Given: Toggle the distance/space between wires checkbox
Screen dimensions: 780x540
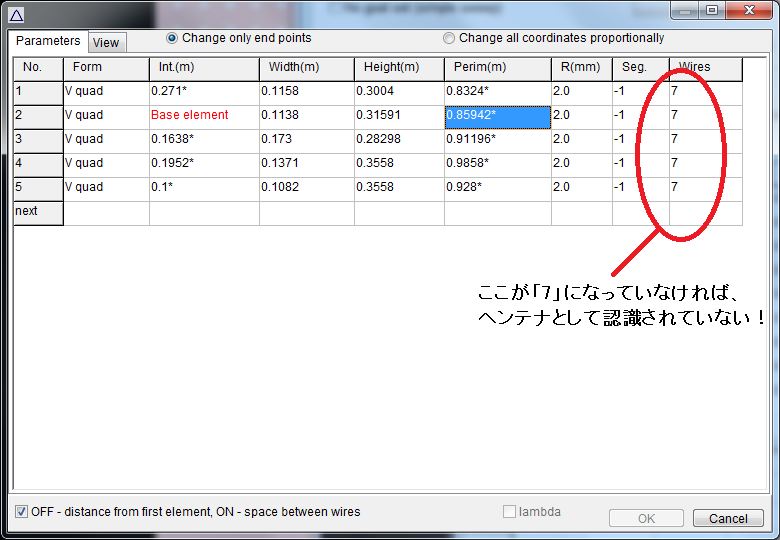Looking at the screenshot, I should click(188, 512).
